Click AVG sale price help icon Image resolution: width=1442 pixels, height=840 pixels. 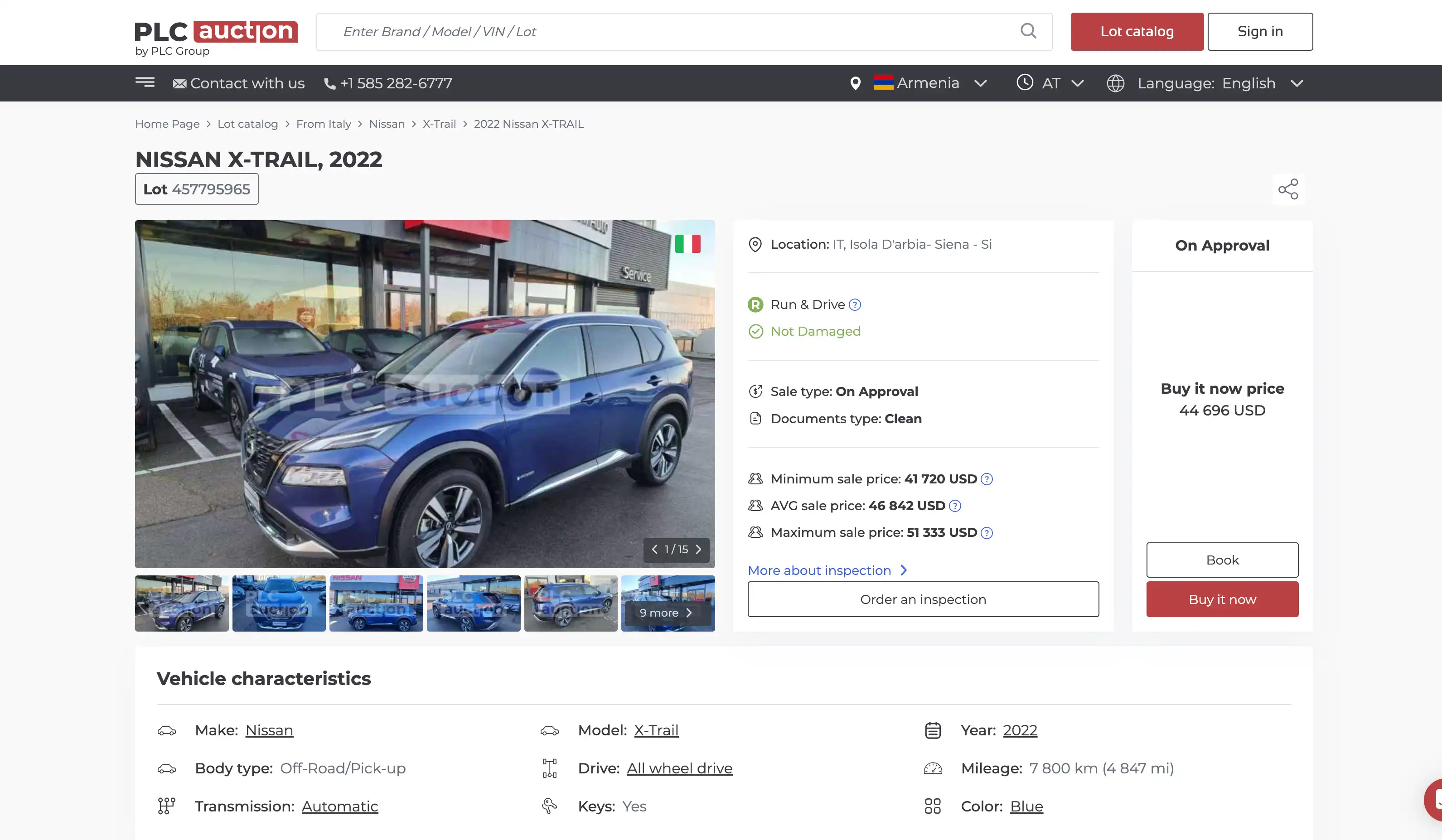click(x=954, y=506)
